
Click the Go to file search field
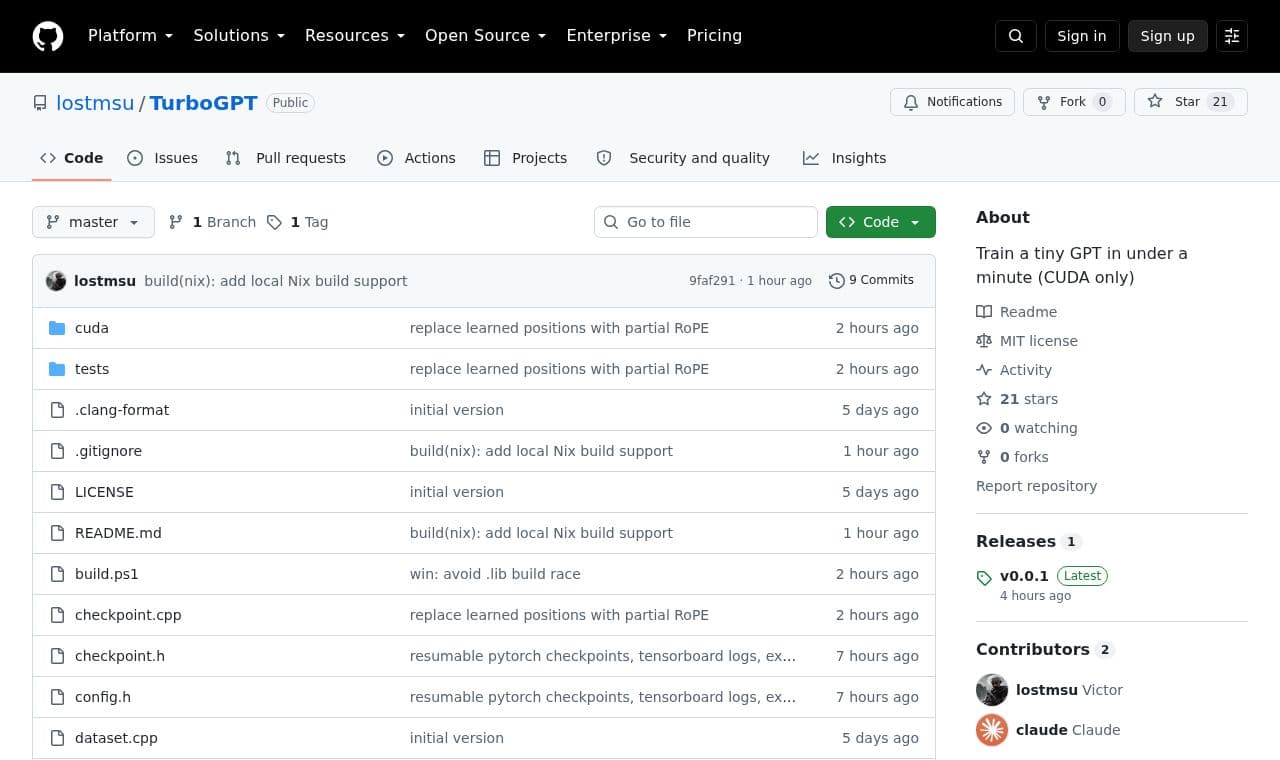pos(706,222)
